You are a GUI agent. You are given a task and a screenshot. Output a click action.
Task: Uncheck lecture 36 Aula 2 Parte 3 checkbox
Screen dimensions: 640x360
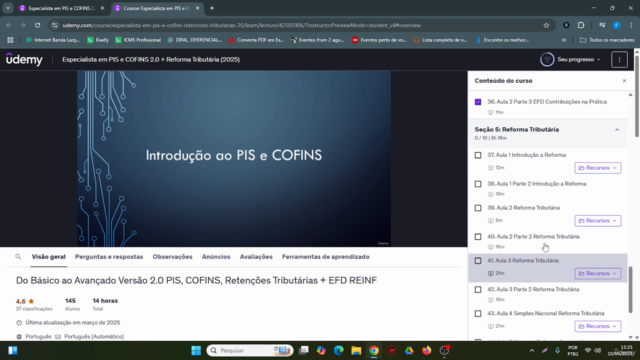pos(478,102)
